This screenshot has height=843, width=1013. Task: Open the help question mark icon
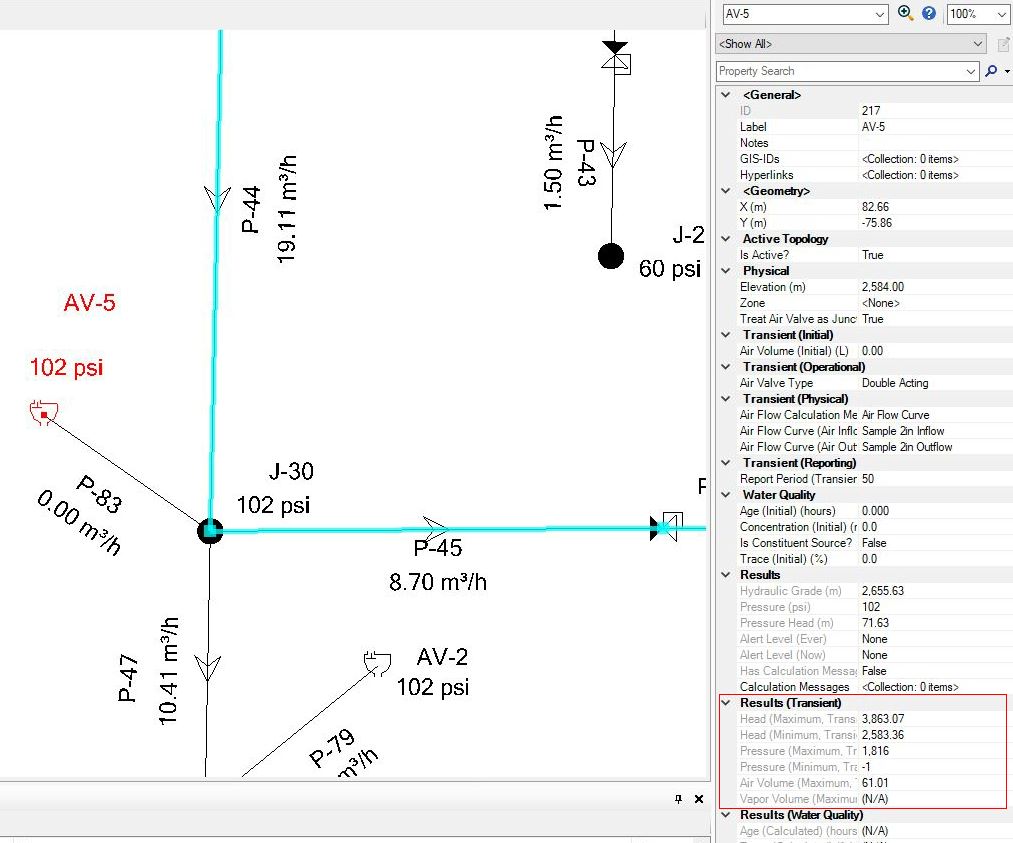coord(928,13)
